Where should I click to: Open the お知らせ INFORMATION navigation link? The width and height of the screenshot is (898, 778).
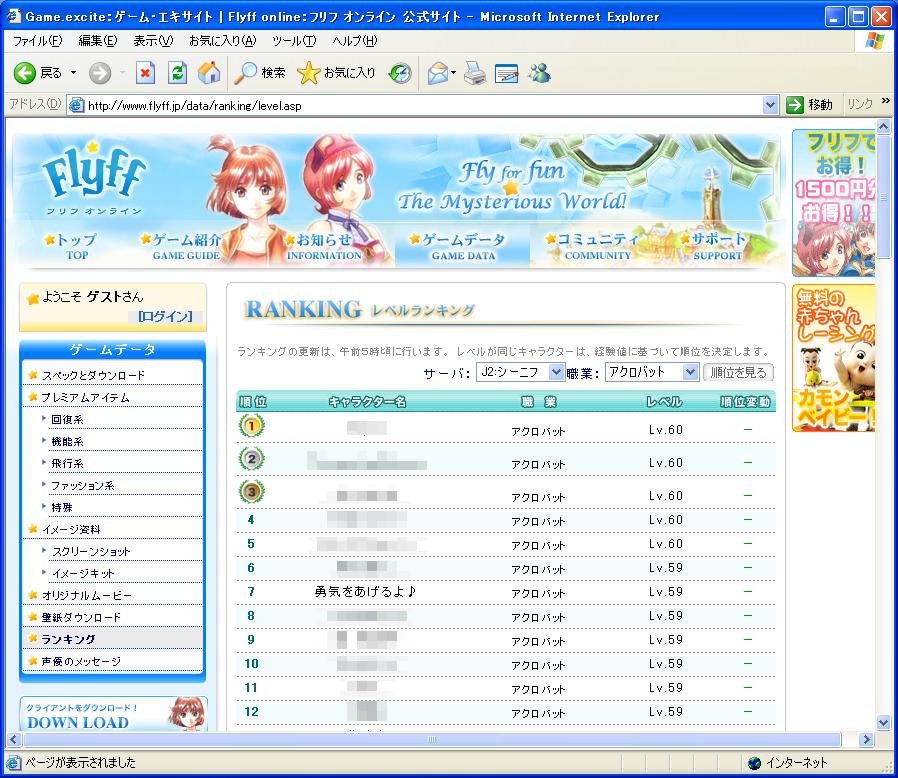tap(323, 246)
